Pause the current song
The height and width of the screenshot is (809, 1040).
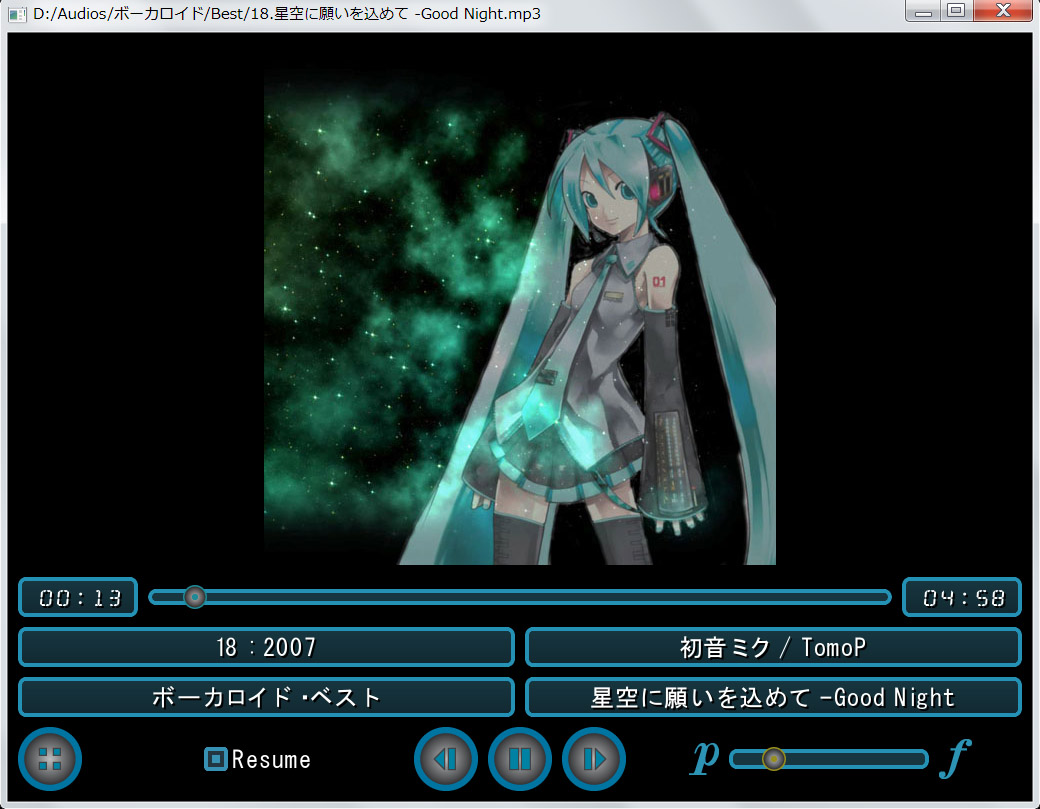tap(520, 759)
